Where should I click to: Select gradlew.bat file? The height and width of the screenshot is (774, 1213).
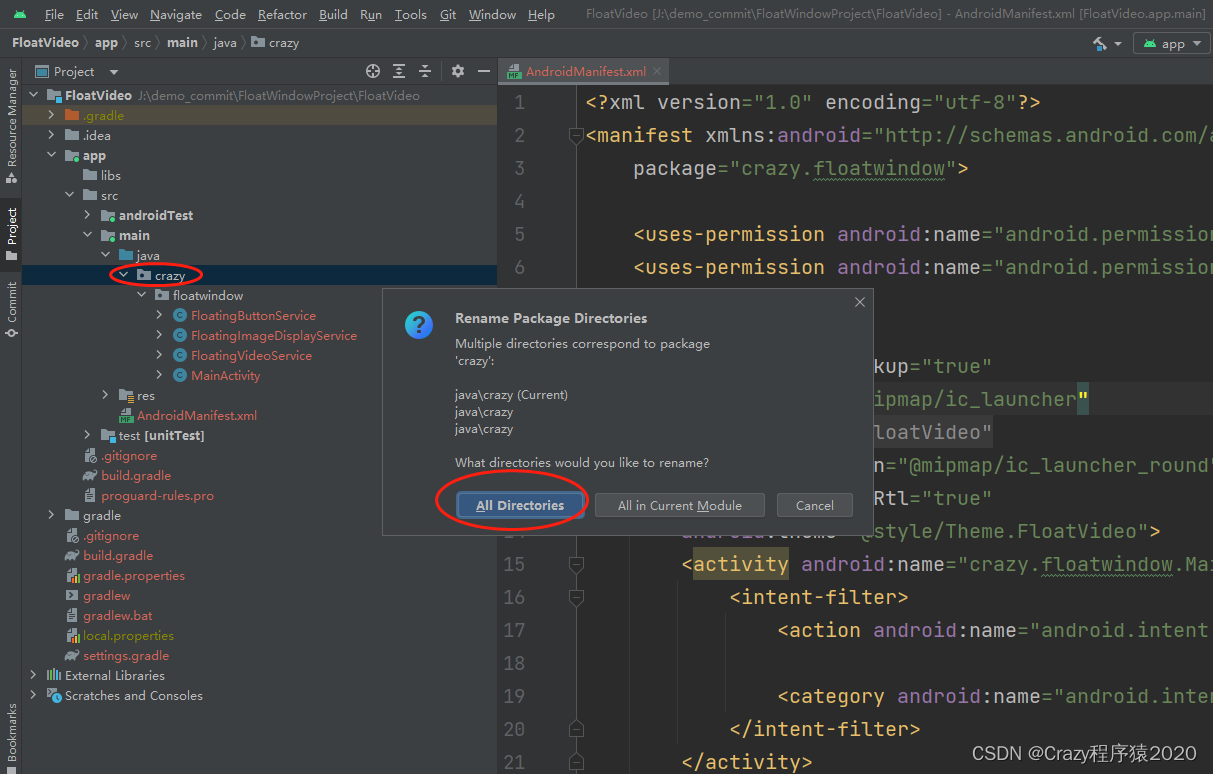point(117,615)
